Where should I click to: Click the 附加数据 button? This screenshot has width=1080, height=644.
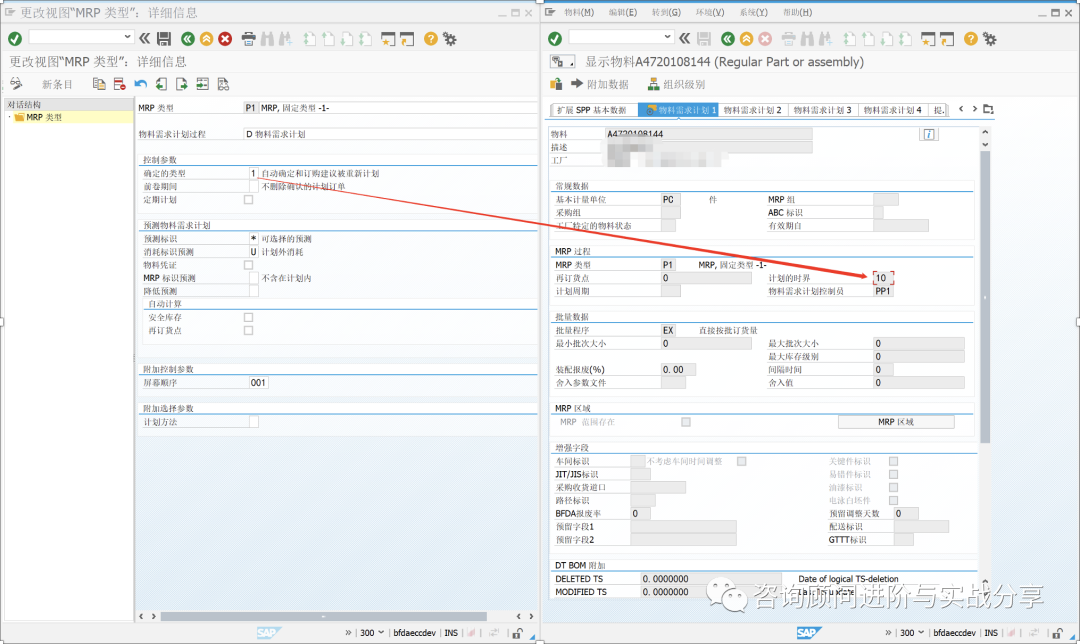click(x=599, y=84)
